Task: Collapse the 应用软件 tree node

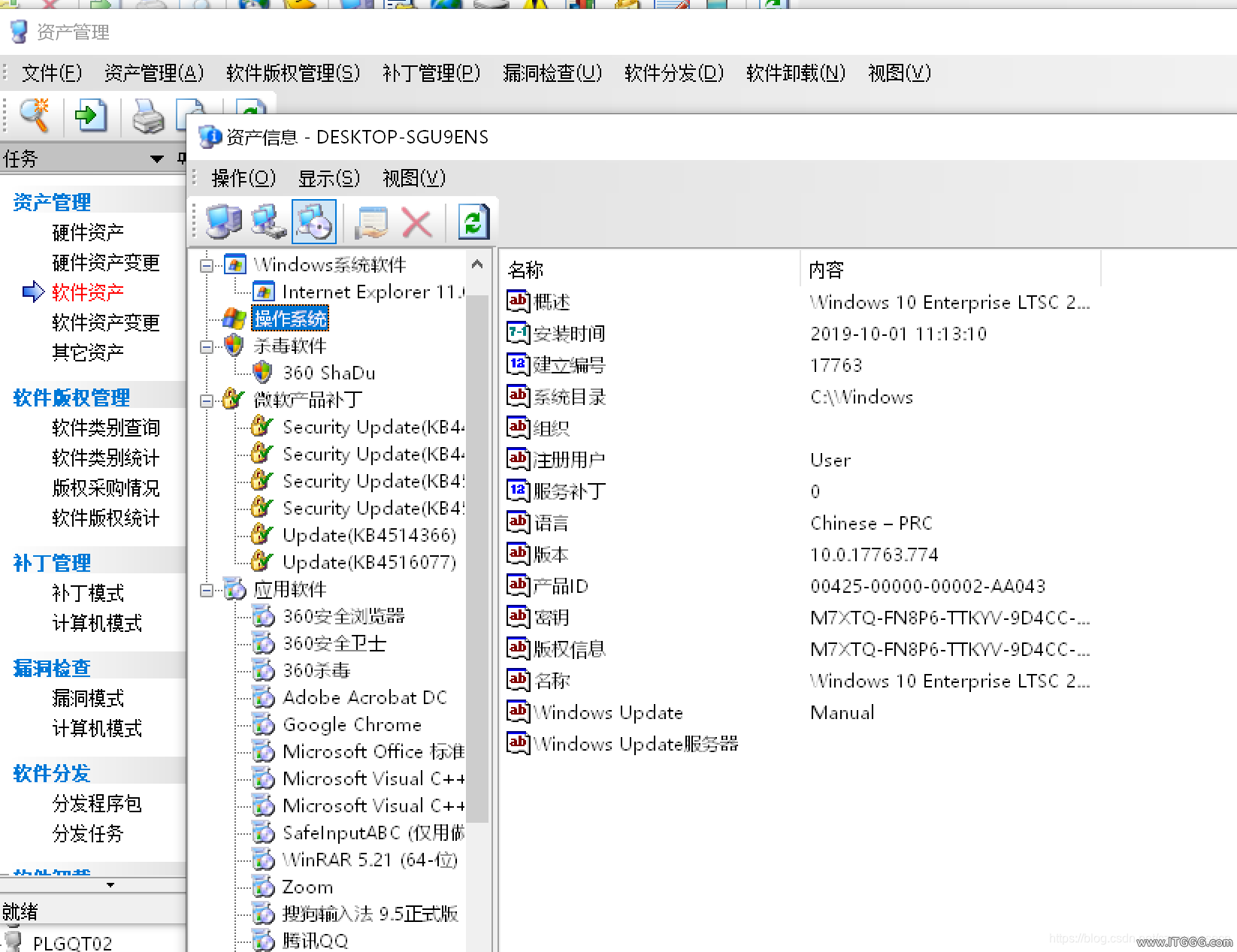Action: tap(207, 591)
